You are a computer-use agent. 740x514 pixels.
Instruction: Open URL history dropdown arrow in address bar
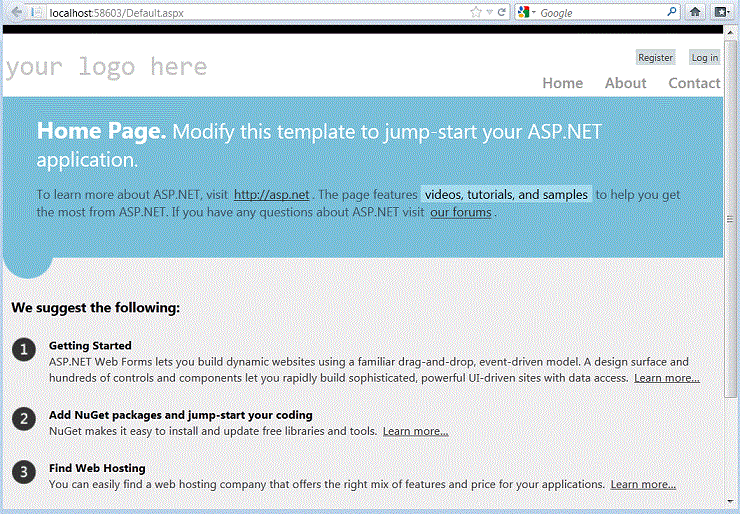click(489, 12)
